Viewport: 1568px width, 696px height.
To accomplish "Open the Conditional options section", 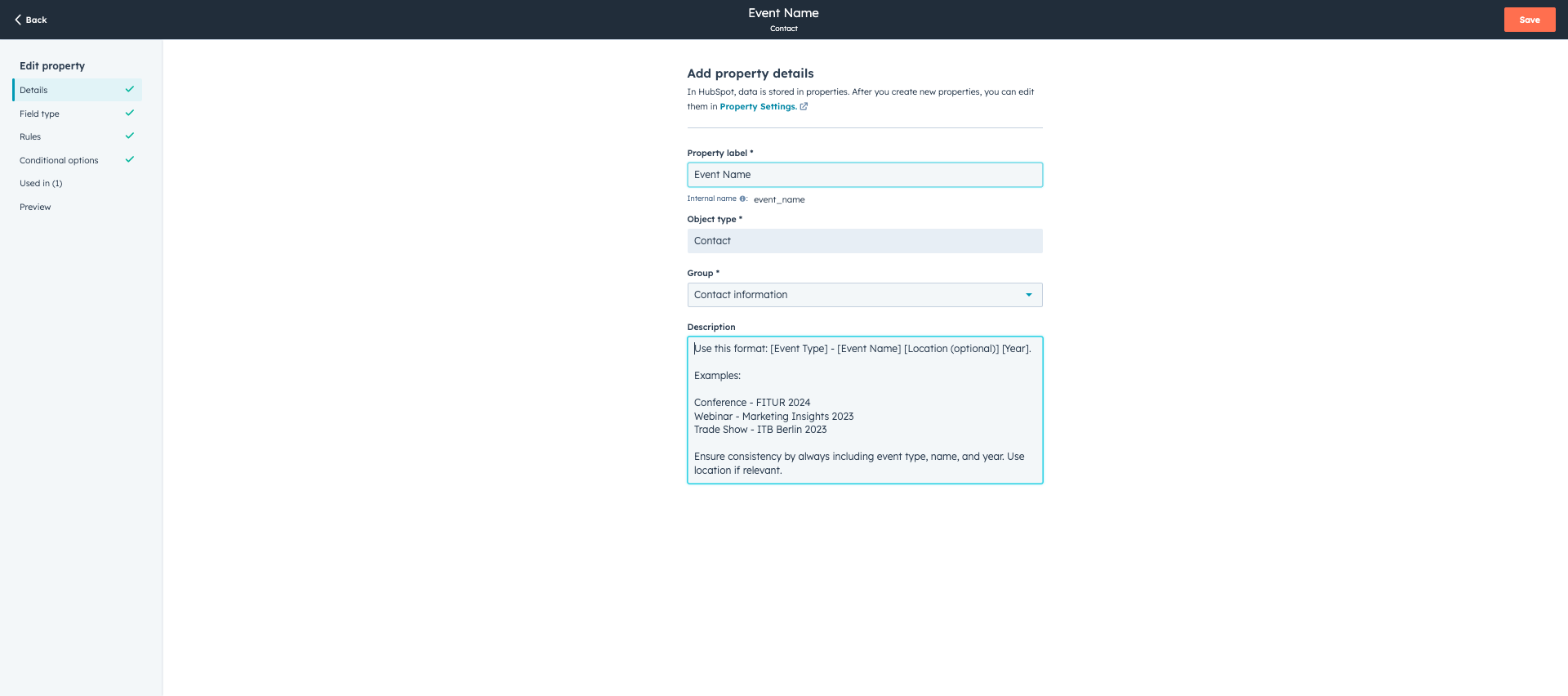I will [x=78, y=160].
